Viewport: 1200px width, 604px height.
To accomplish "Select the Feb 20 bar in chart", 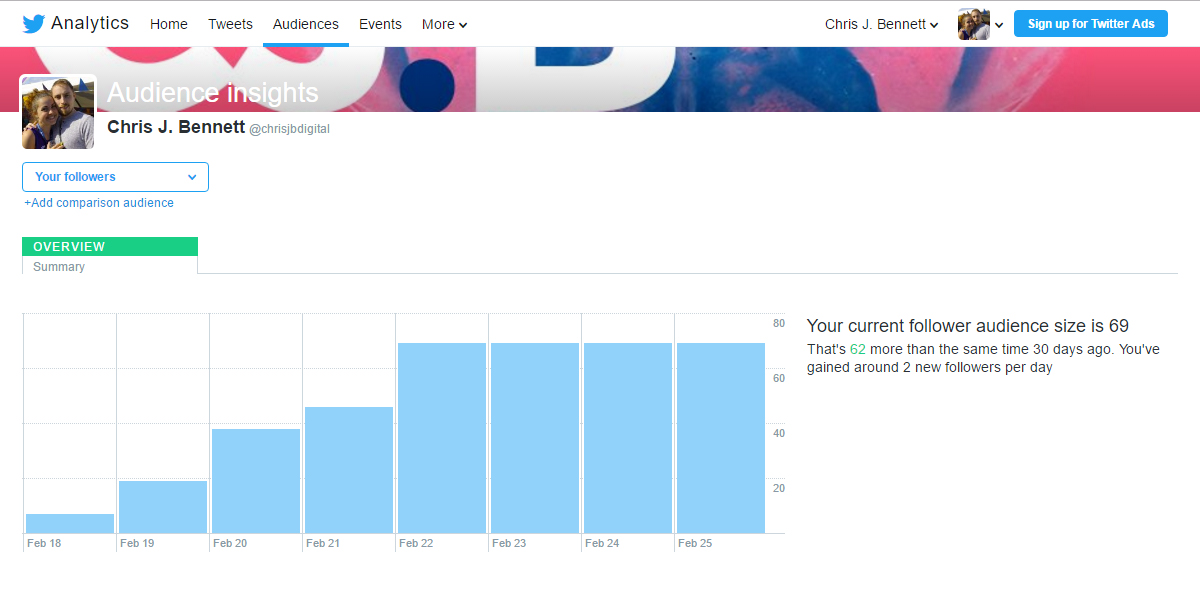I will pos(256,481).
